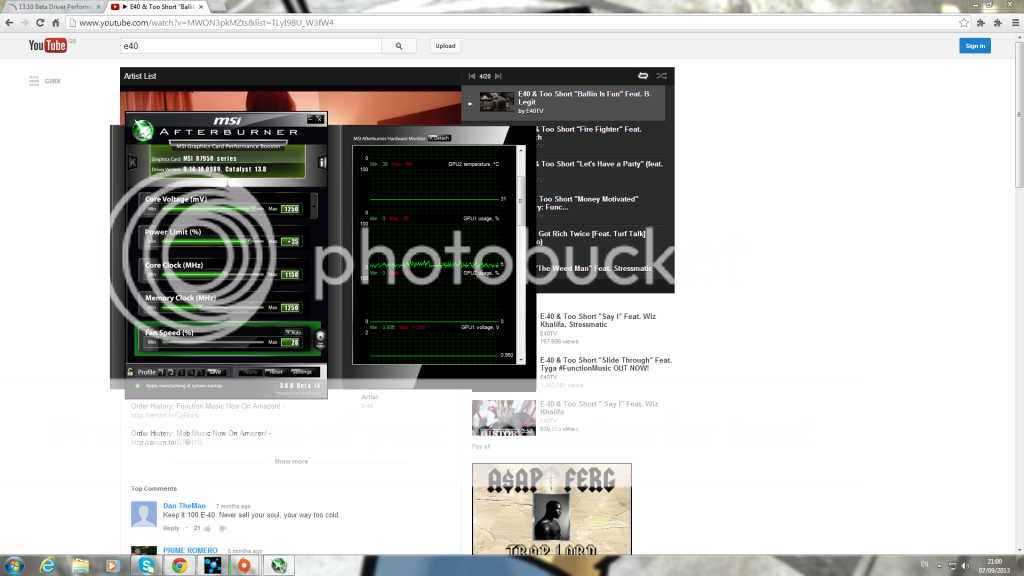Click the YouTube search magnifier button

(x=399, y=46)
